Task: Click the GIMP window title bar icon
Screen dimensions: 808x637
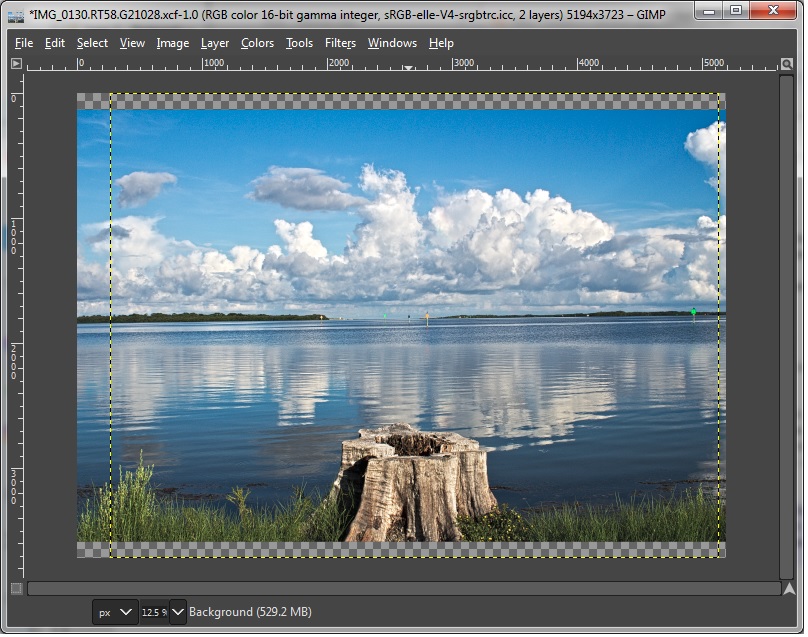Action: [x=15, y=12]
